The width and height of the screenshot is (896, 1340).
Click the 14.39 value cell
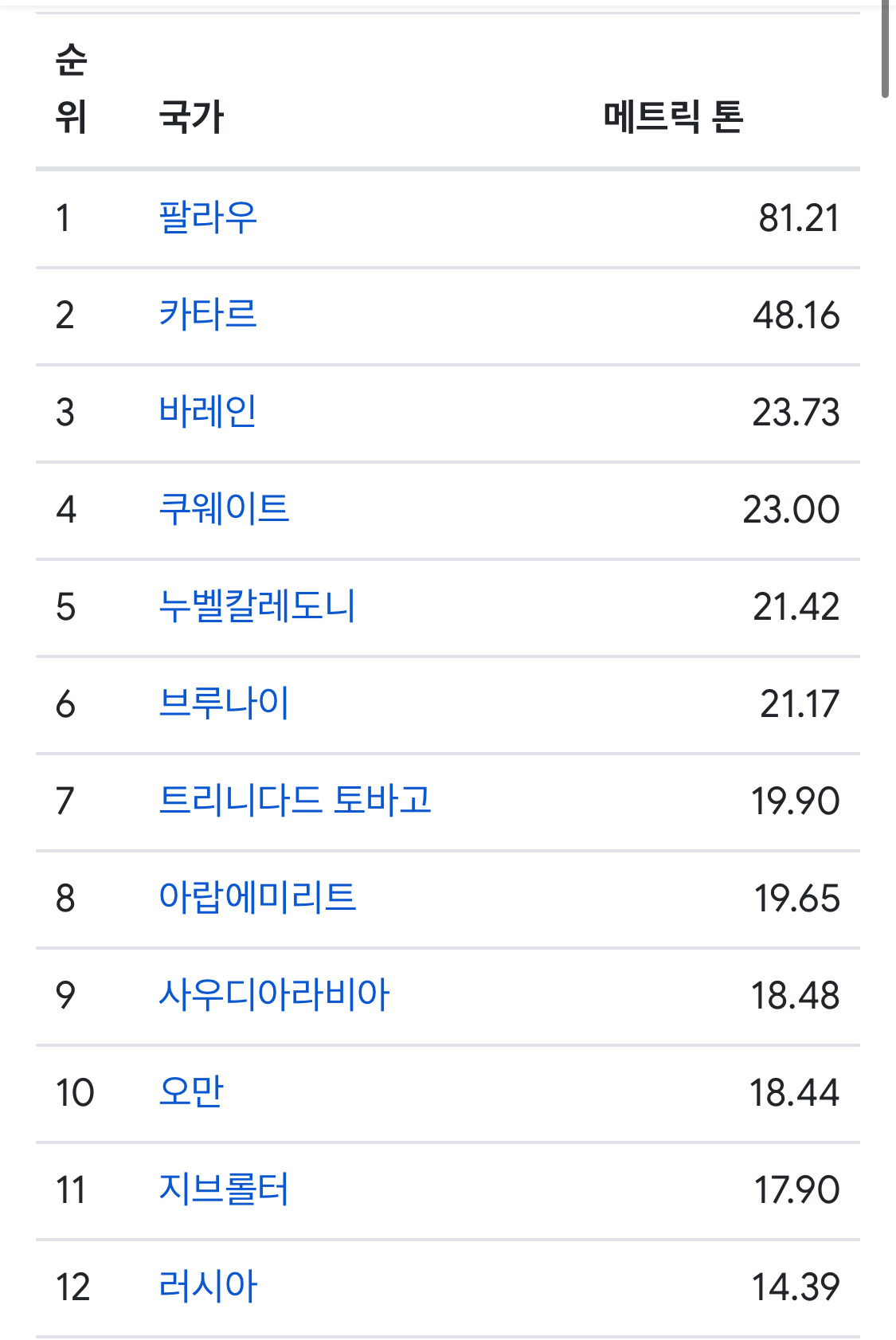pyautogui.click(x=796, y=1287)
